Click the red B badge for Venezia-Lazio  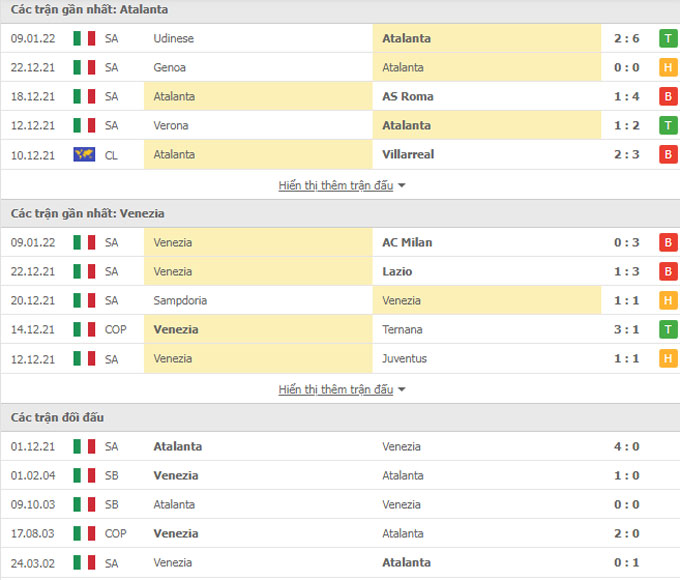(x=668, y=271)
